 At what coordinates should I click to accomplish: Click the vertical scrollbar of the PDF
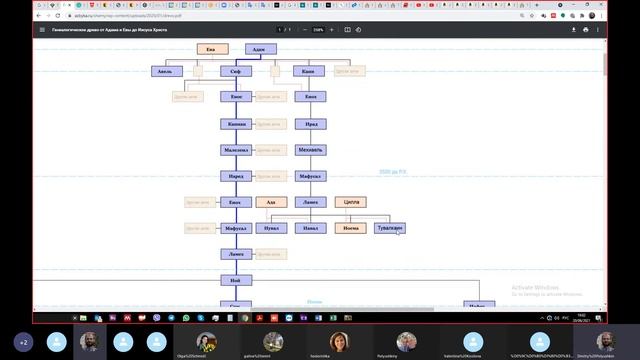[x=604, y=64]
